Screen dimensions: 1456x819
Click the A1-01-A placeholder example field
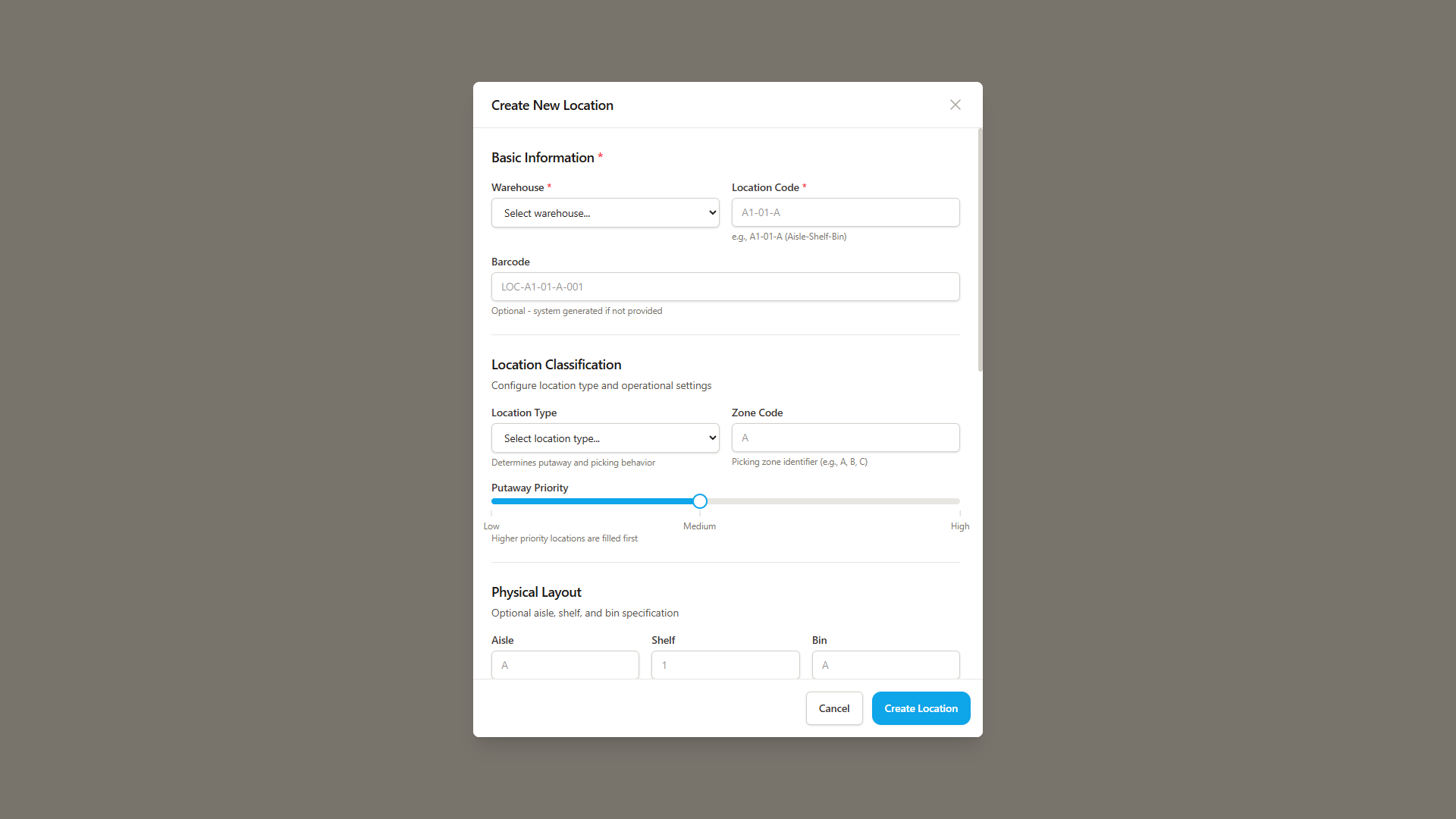[x=845, y=212]
